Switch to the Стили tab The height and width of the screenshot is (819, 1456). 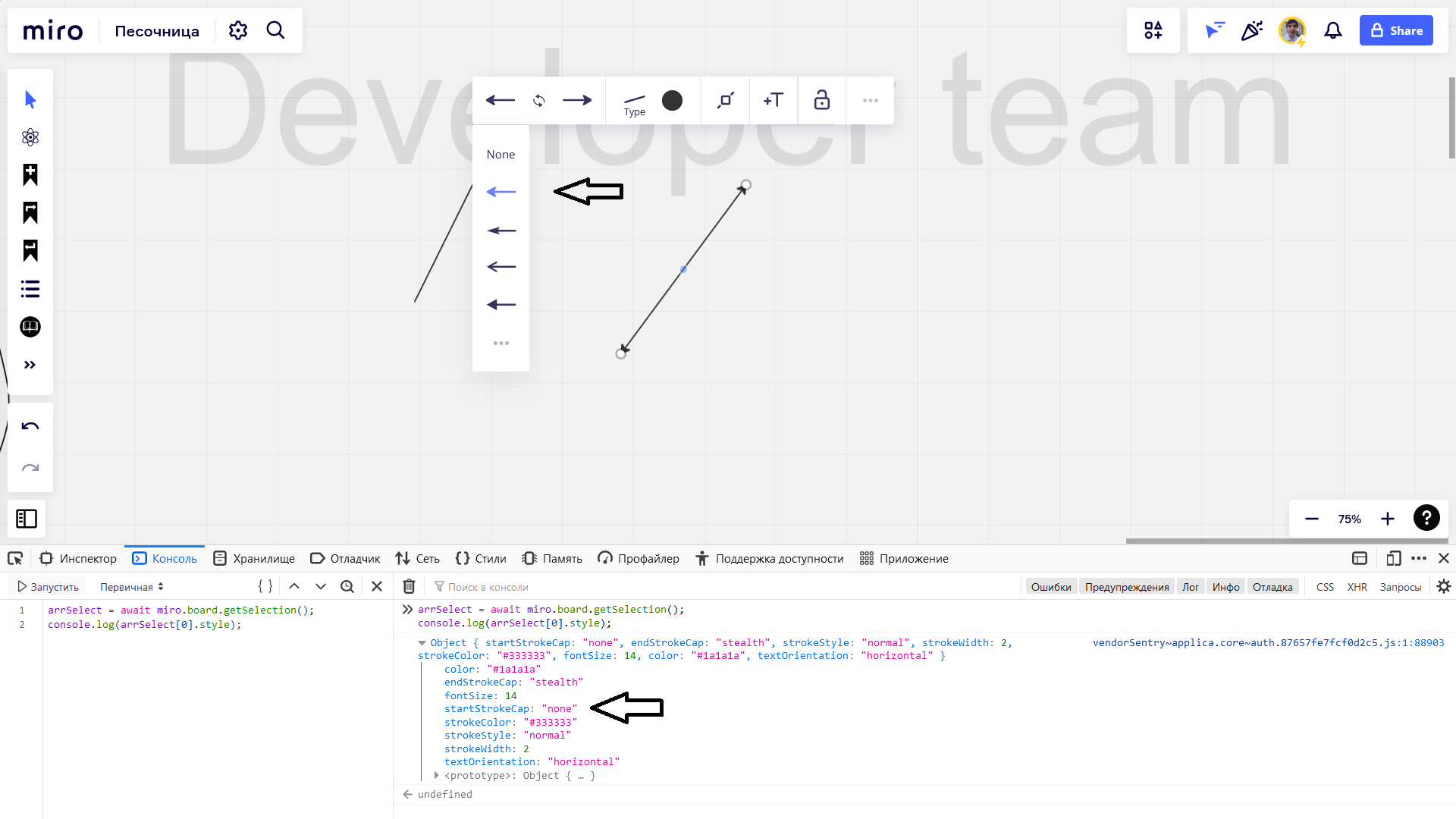pyautogui.click(x=481, y=559)
